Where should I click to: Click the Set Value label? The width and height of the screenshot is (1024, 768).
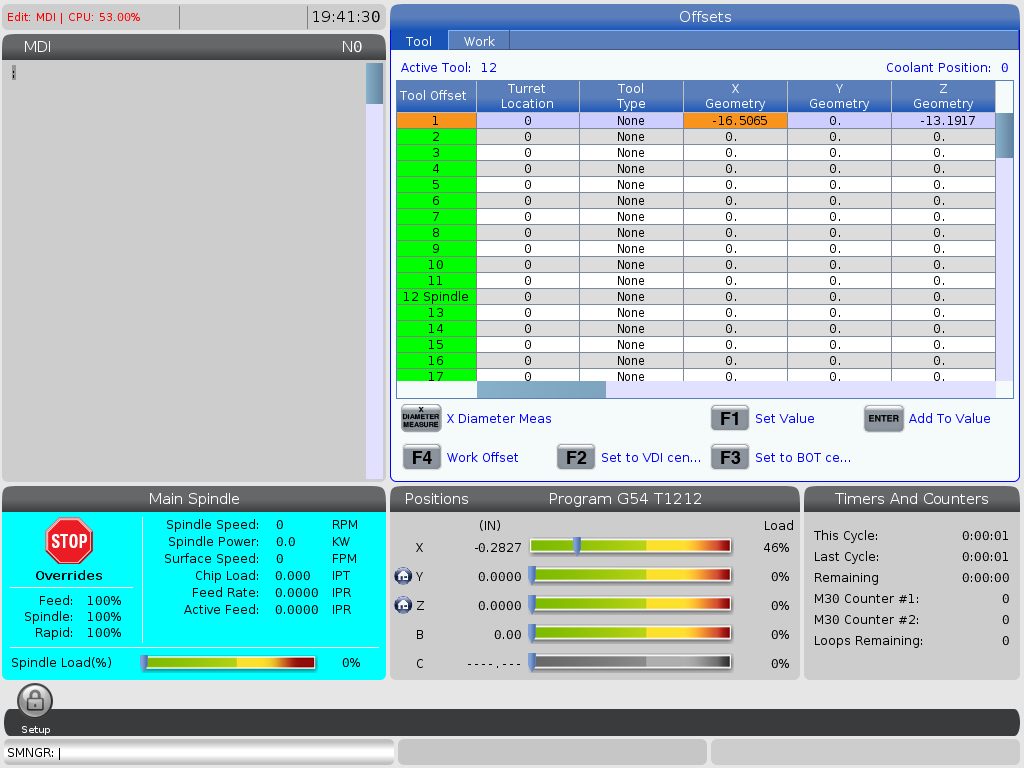784,419
